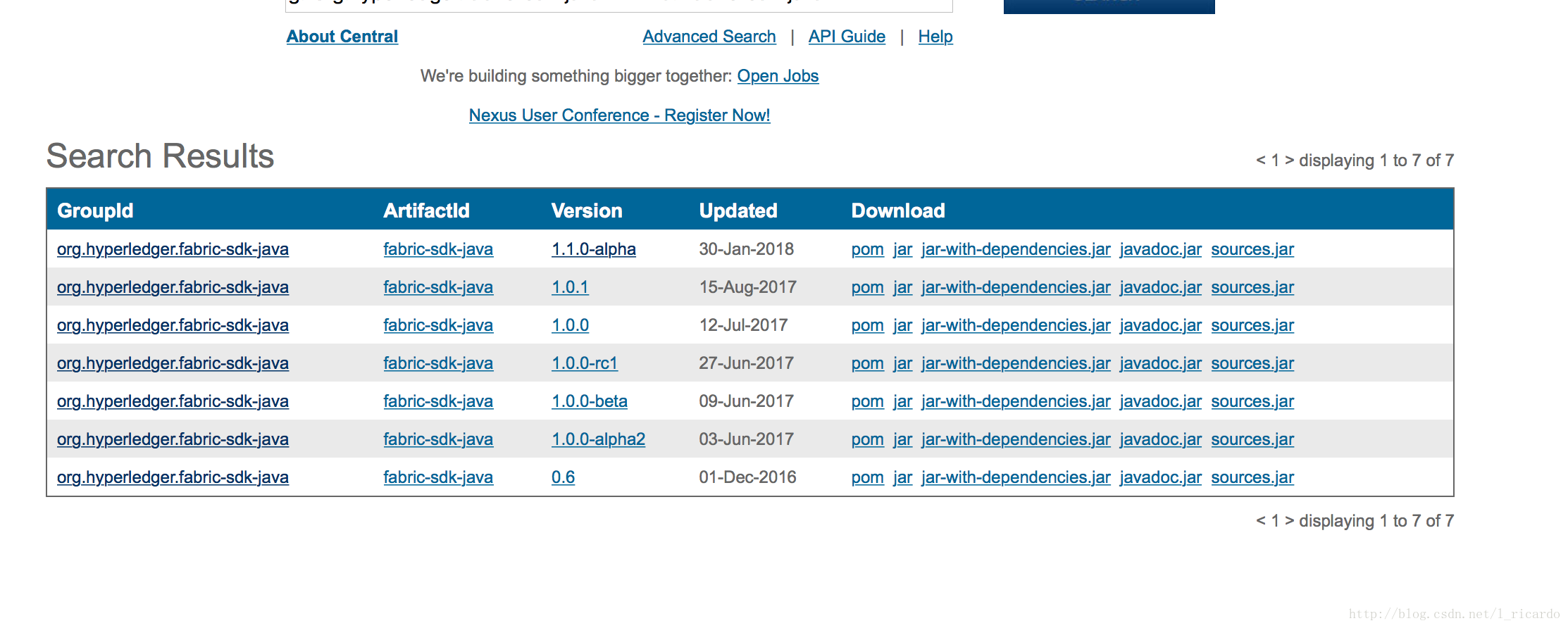Viewport: 1568px width, 628px height.
Task: Open the Help link
Action: pyautogui.click(x=935, y=37)
